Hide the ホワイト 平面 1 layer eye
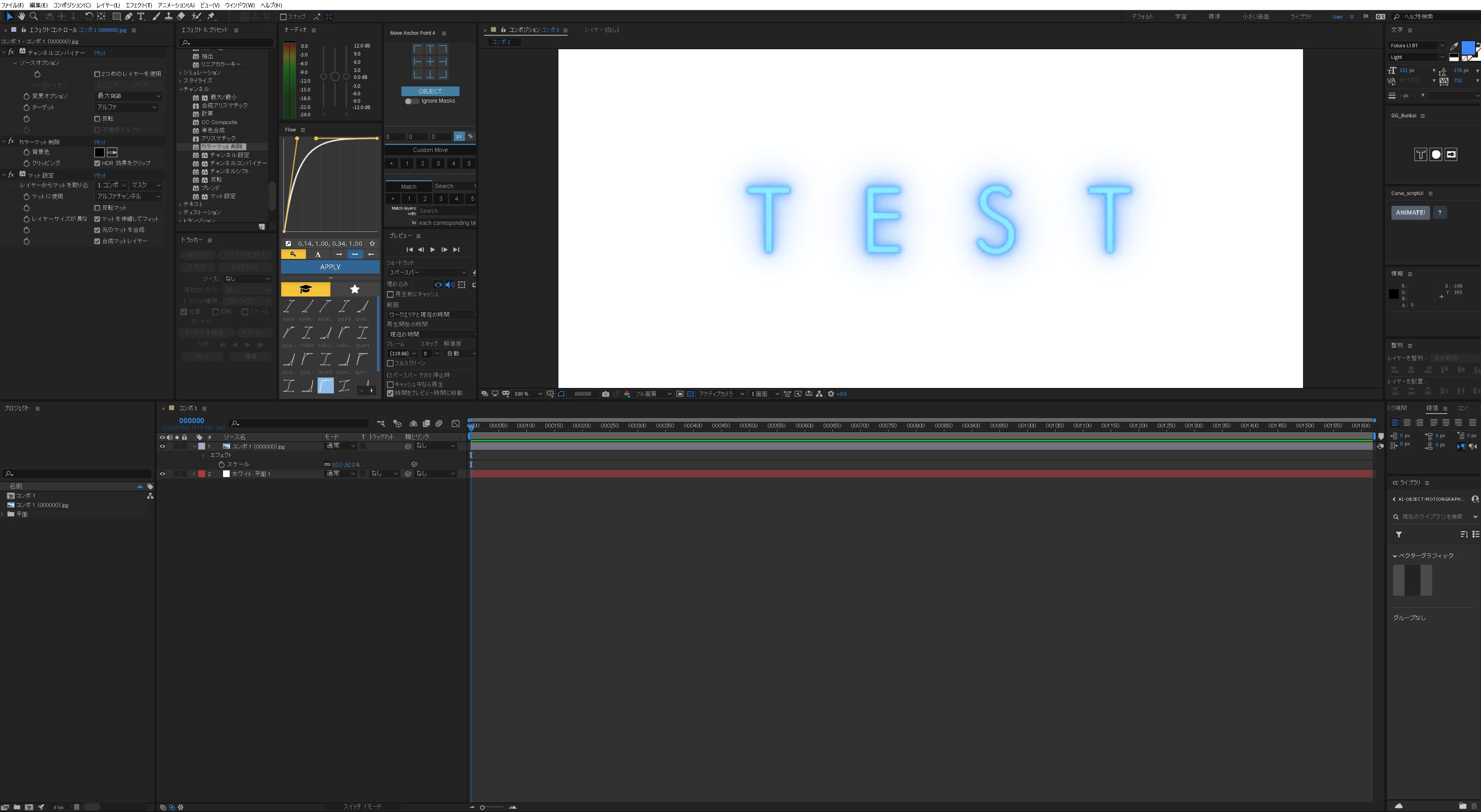Viewport: 1481px width, 812px height. (162, 474)
